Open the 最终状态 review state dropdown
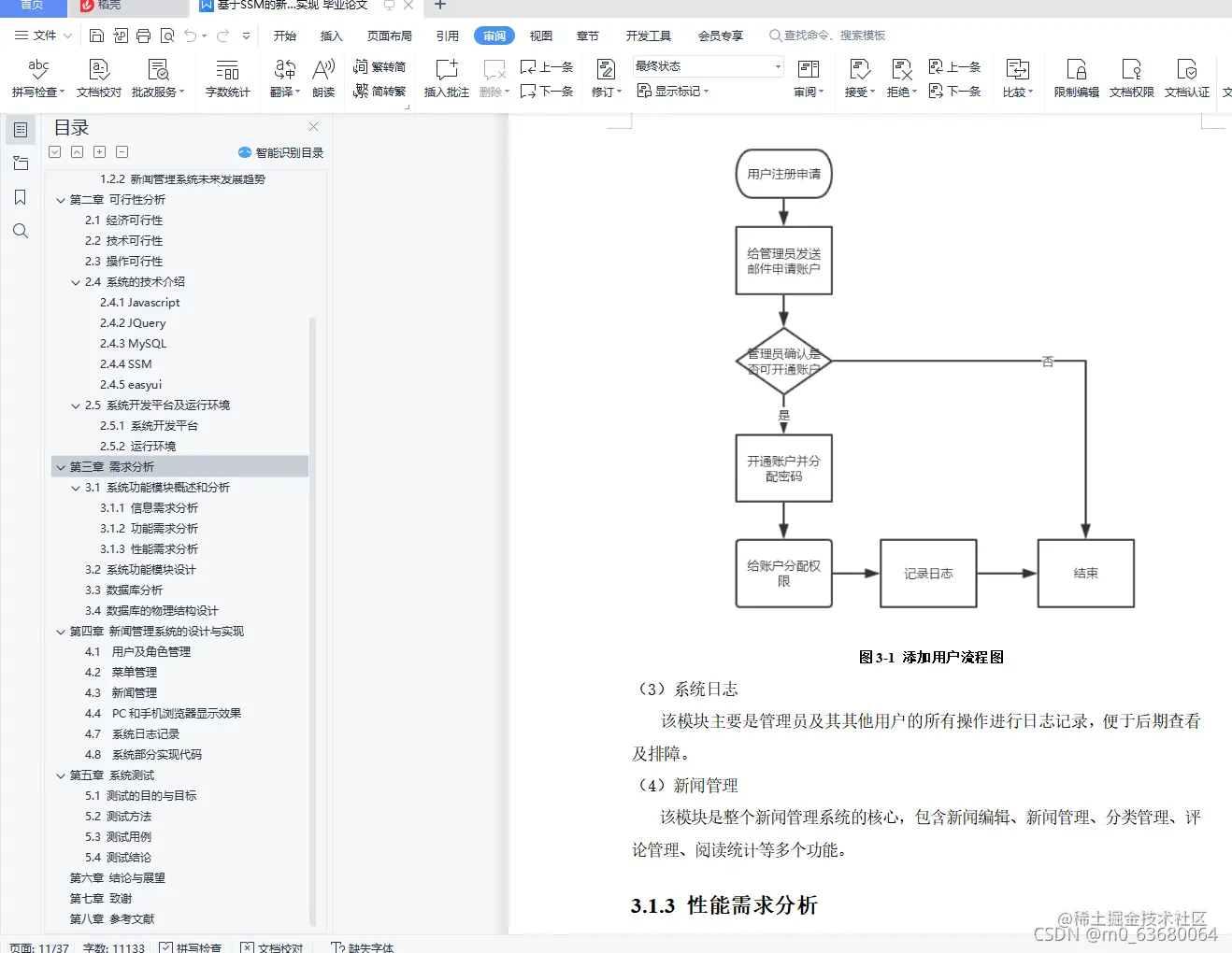The width and height of the screenshot is (1232, 953). pos(707,65)
